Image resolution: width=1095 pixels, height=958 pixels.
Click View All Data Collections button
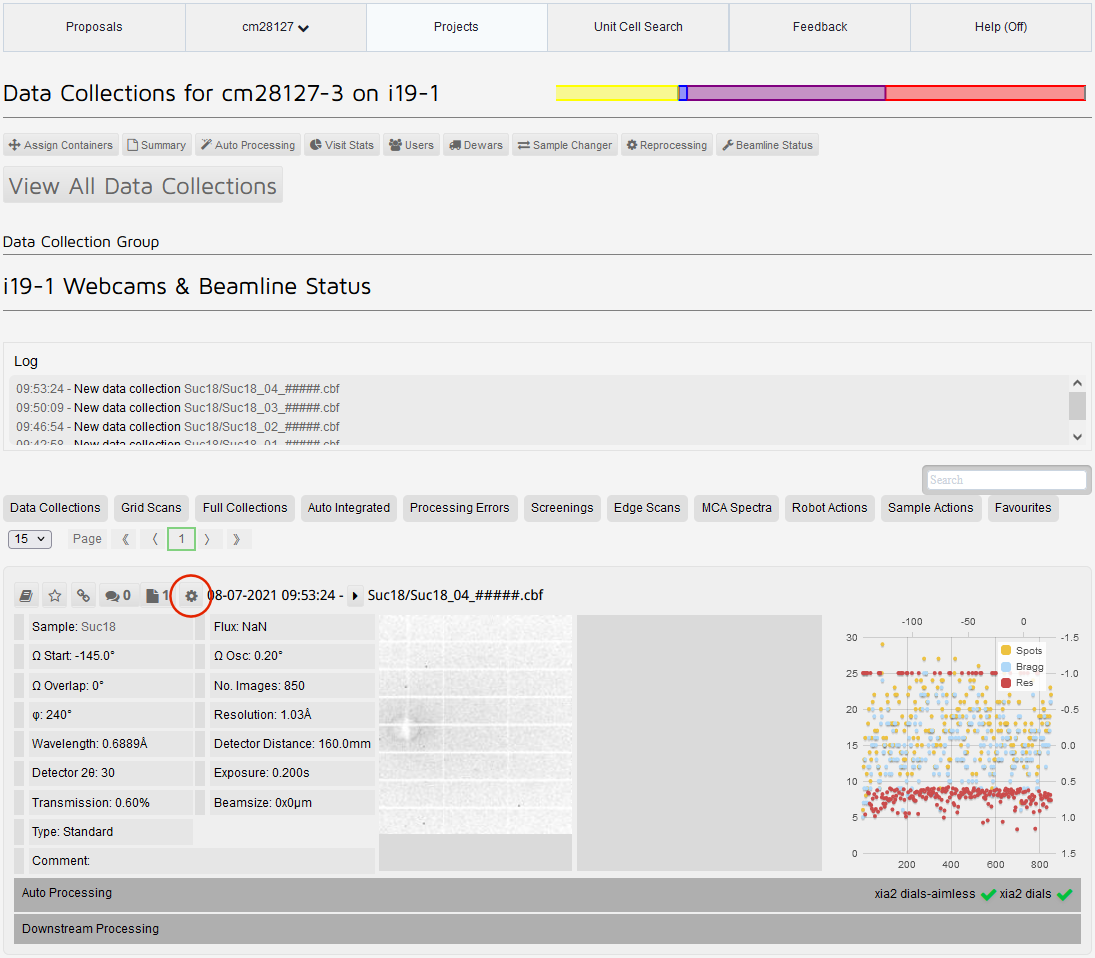point(143,186)
